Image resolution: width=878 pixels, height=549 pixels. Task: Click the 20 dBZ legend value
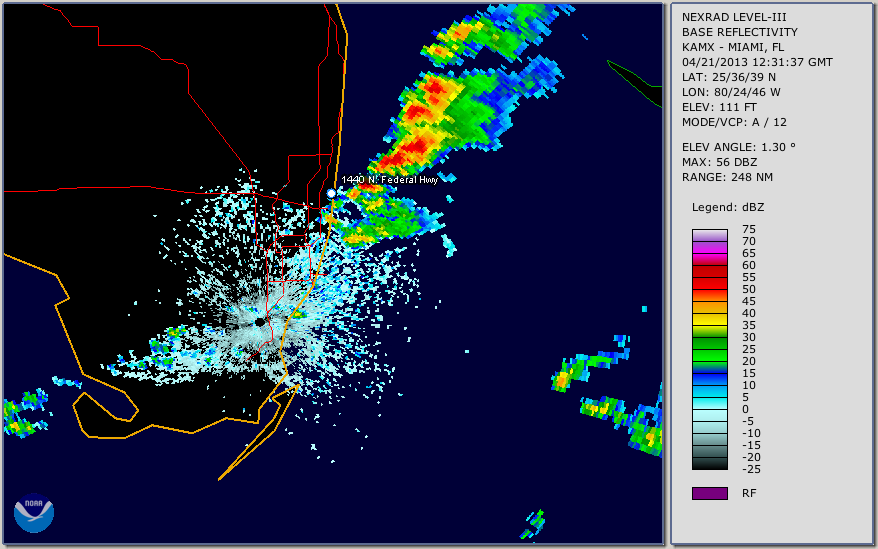tap(749, 361)
